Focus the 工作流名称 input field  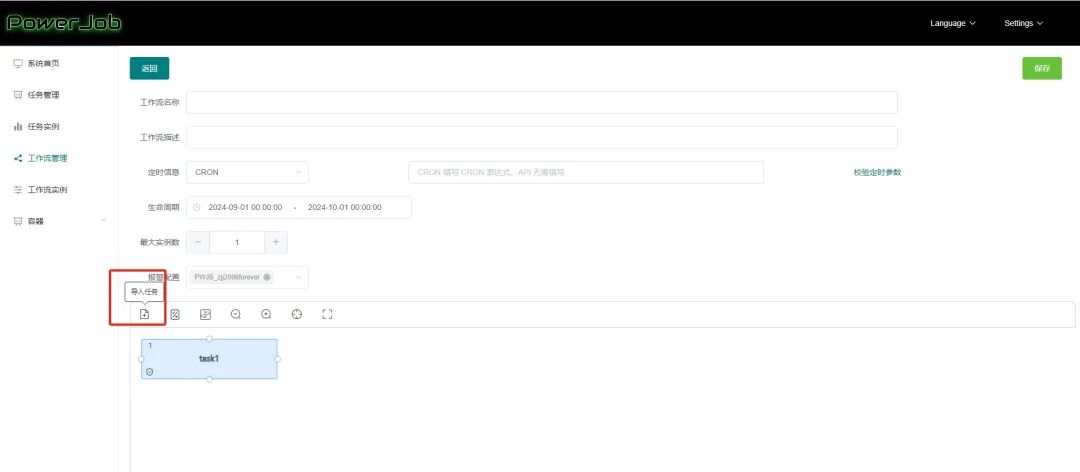tap(541, 102)
